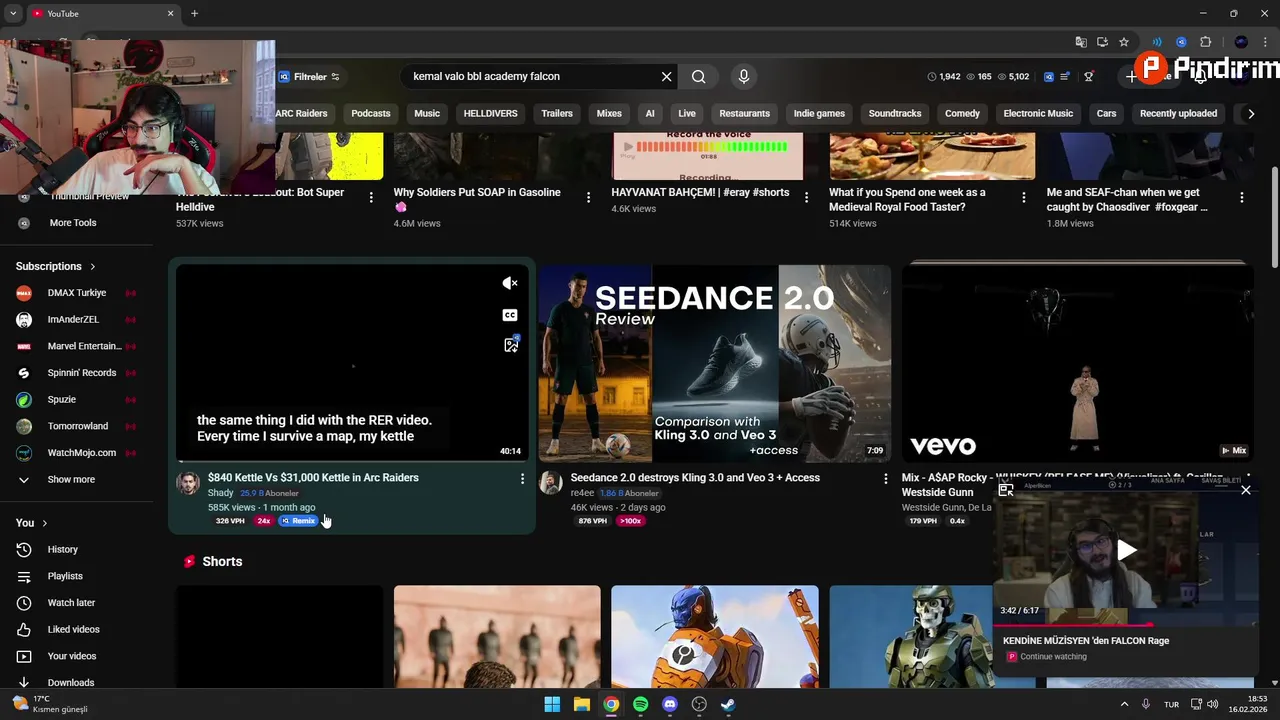Open the trophy icon in YouTube header
This screenshot has height=720, width=1280.
click(x=1089, y=77)
